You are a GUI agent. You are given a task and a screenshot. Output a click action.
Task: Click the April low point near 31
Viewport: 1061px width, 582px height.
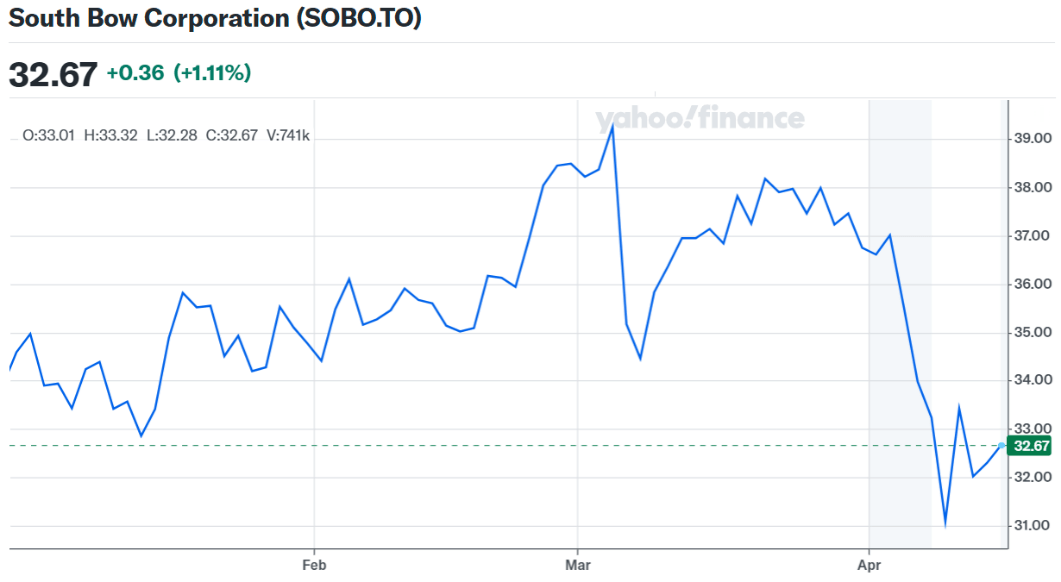click(x=945, y=524)
